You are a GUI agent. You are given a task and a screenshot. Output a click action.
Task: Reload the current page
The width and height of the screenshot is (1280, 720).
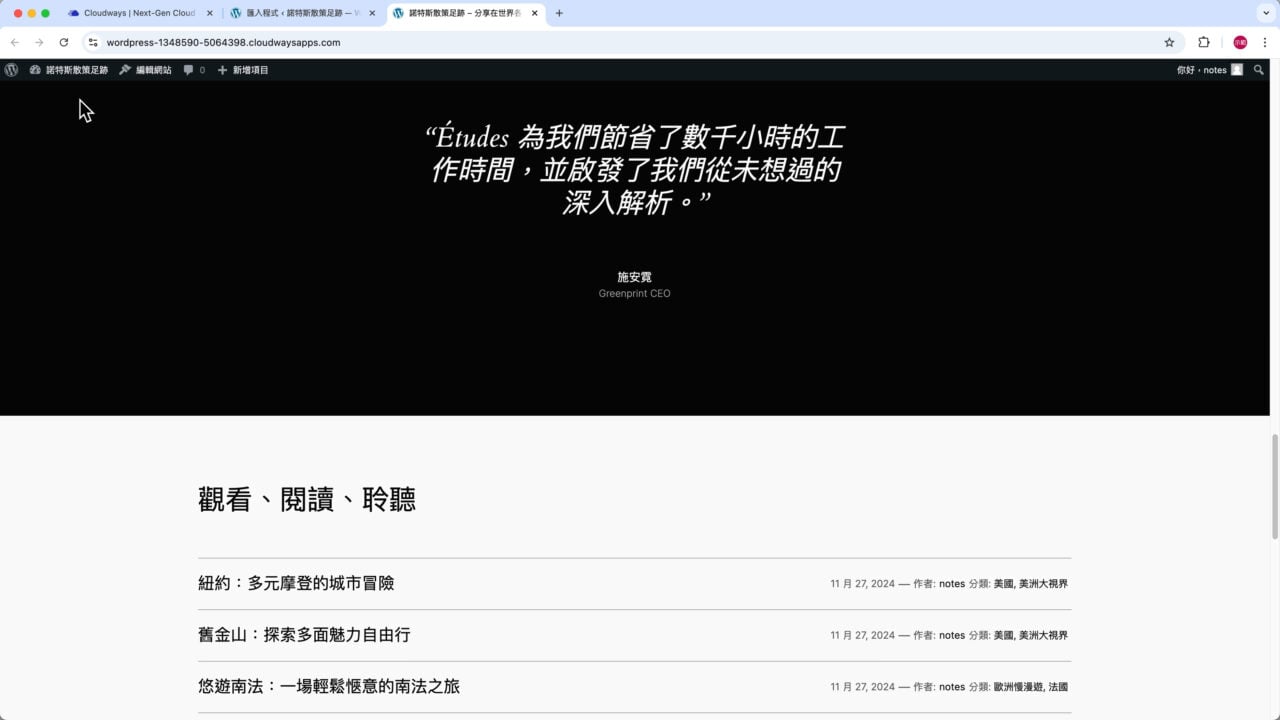tap(64, 43)
